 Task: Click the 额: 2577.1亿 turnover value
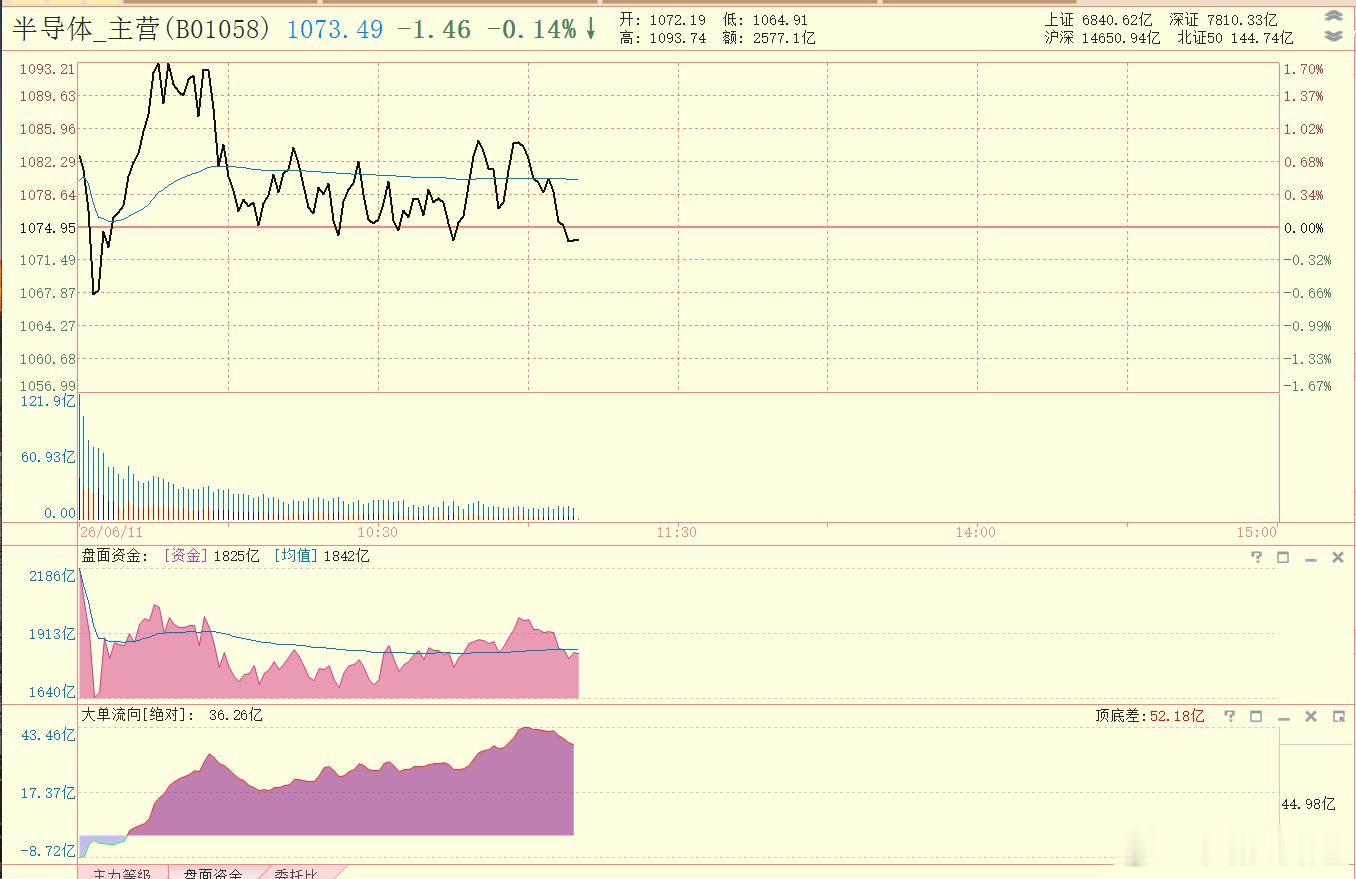(769, 38)
